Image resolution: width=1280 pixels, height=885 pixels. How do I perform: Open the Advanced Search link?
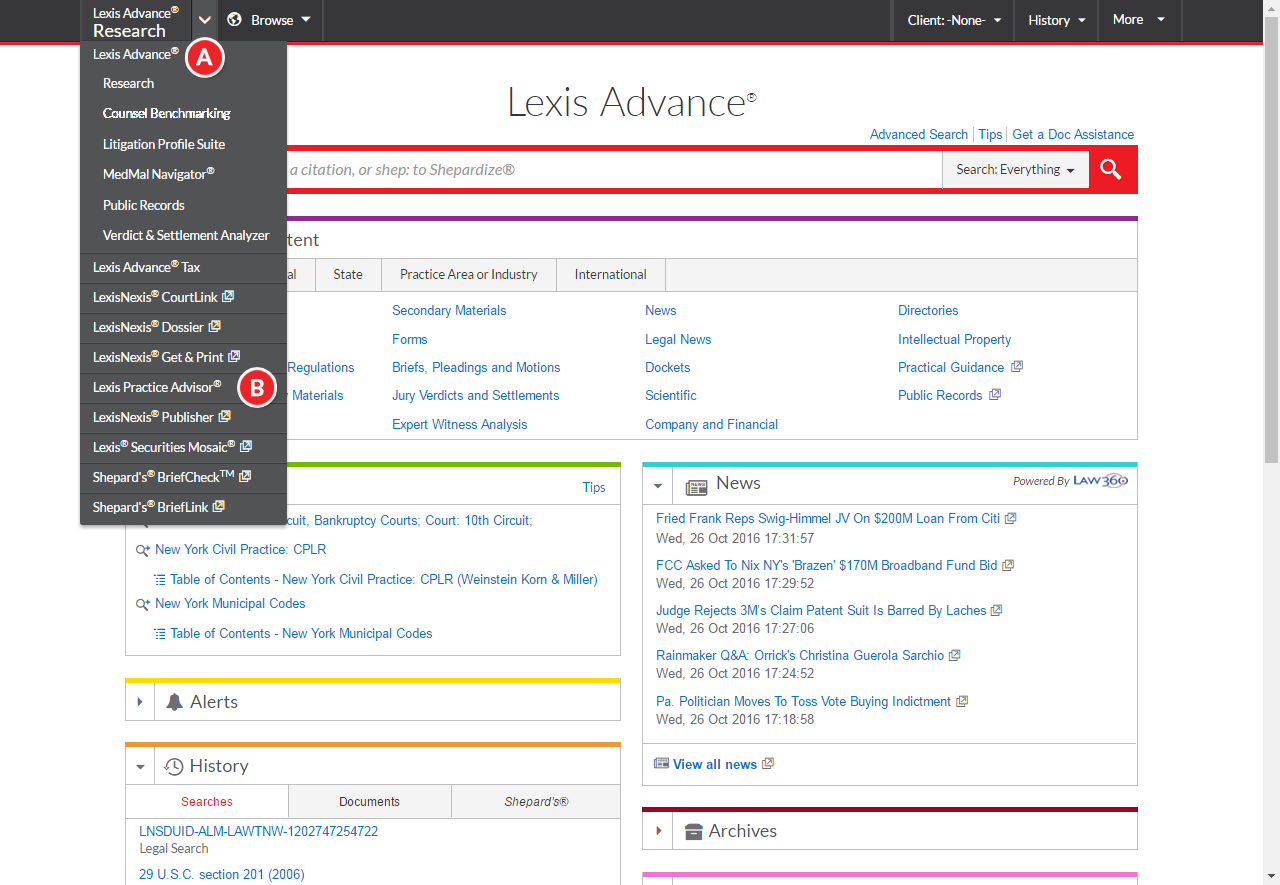(x=918, y=134)
